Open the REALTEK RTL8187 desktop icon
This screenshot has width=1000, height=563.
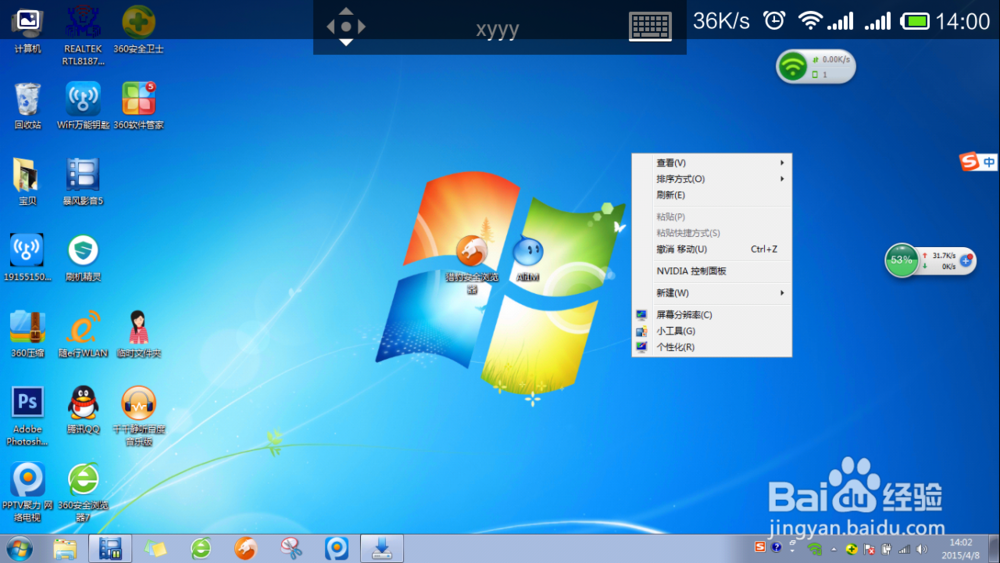tap(83, 35)
